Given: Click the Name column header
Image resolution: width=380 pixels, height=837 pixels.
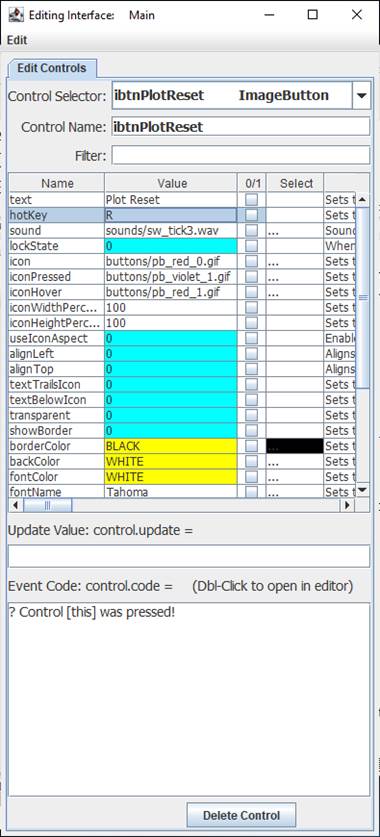Looking at the screenshot, I should click(x=57, y=183).
